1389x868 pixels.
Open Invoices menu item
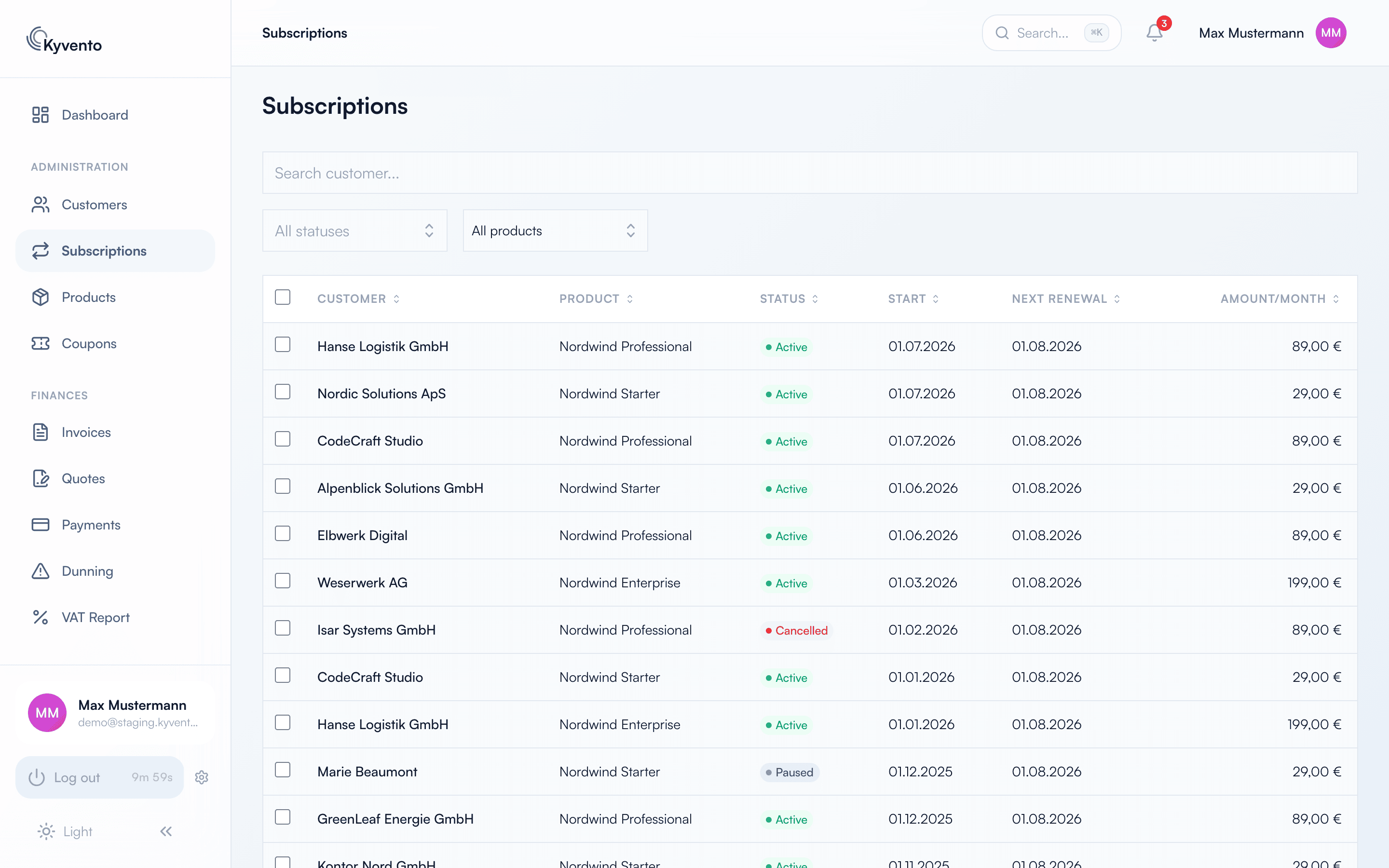coord(115,432)
